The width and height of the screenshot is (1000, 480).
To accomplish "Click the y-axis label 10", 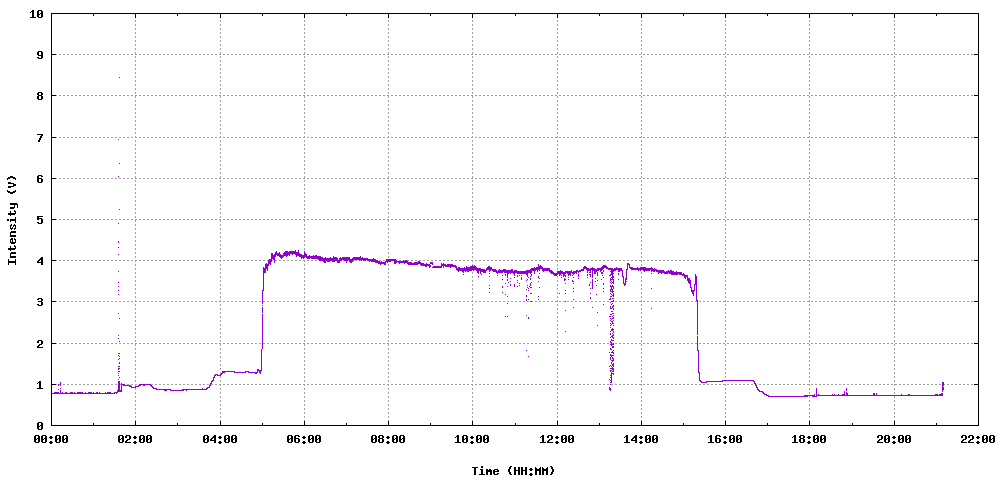I will coord(37,13).
